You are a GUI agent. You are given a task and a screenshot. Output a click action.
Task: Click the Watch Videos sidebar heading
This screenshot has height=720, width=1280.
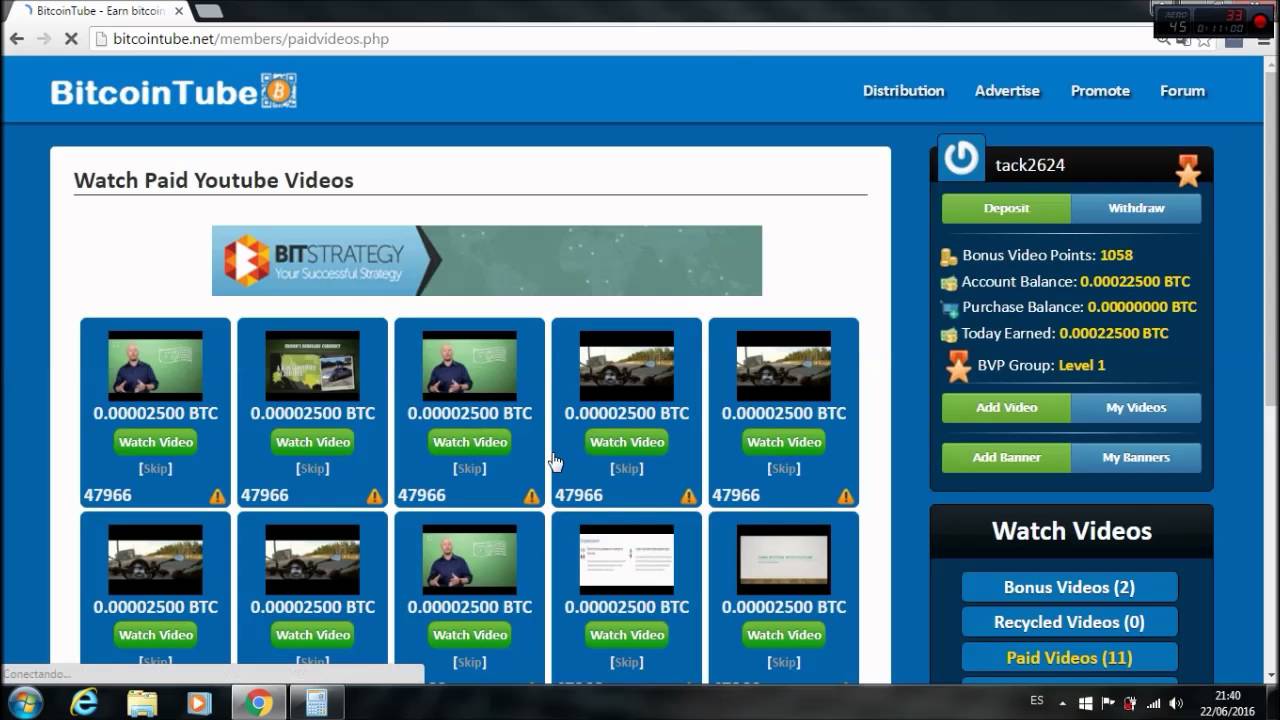(1071, 531)
